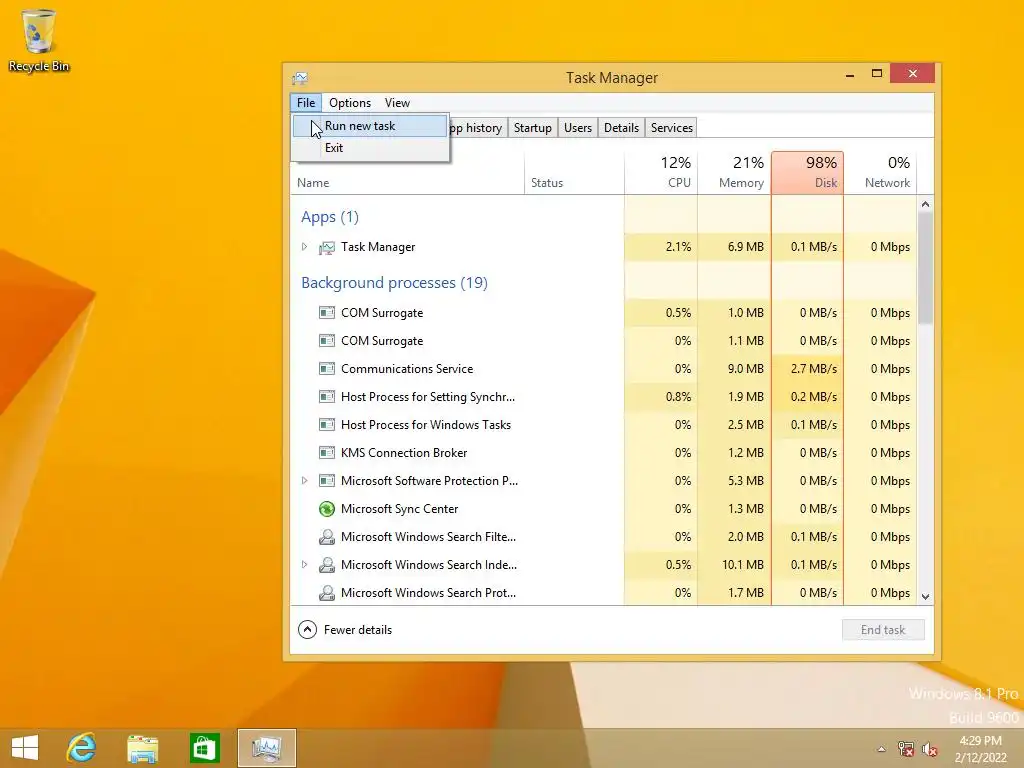Click the first COM Surrogate process icon
This screenshot has width=1024, height=768.
click(x=327, y=313)
